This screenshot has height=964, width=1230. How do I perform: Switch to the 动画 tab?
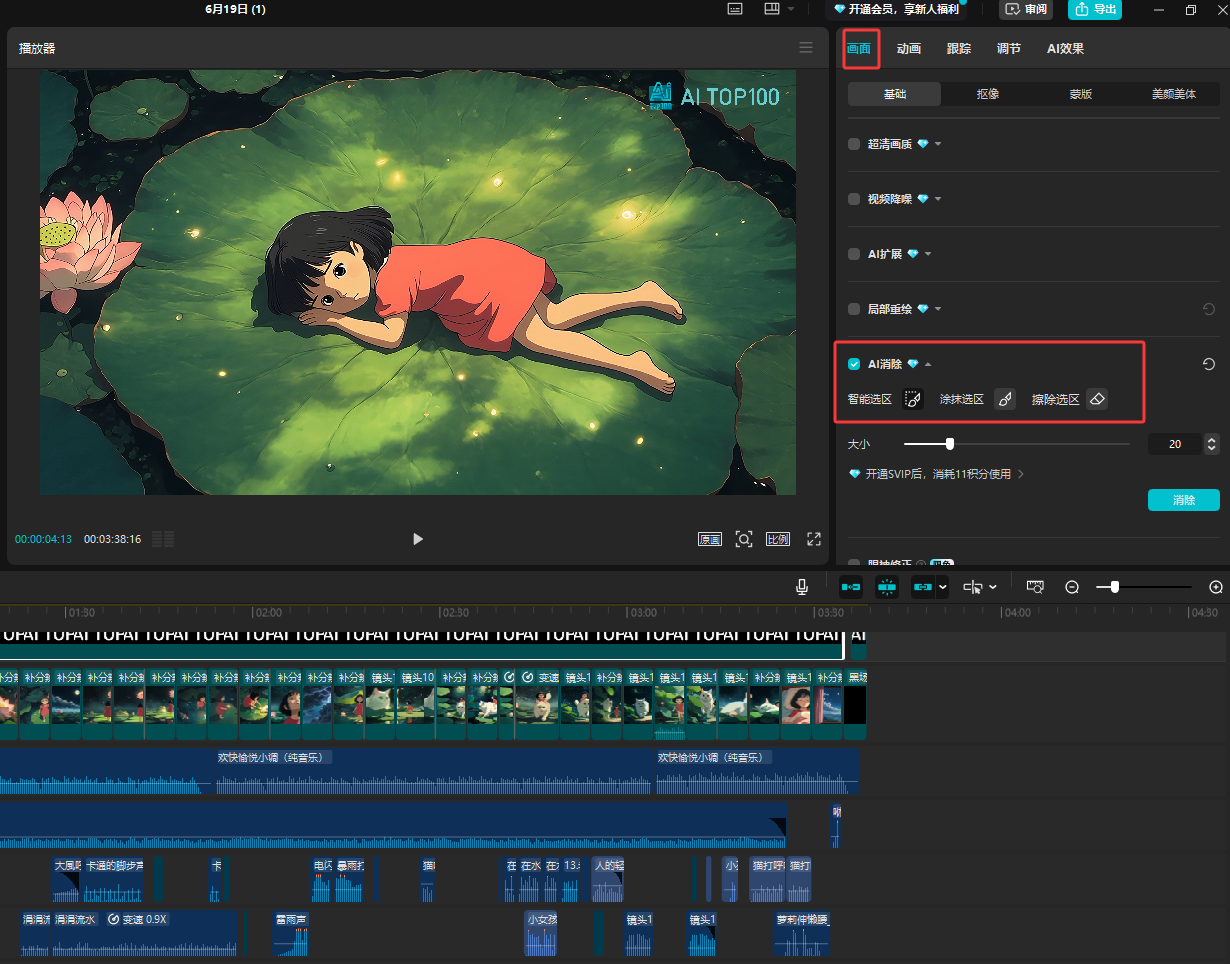pos(909,49)
